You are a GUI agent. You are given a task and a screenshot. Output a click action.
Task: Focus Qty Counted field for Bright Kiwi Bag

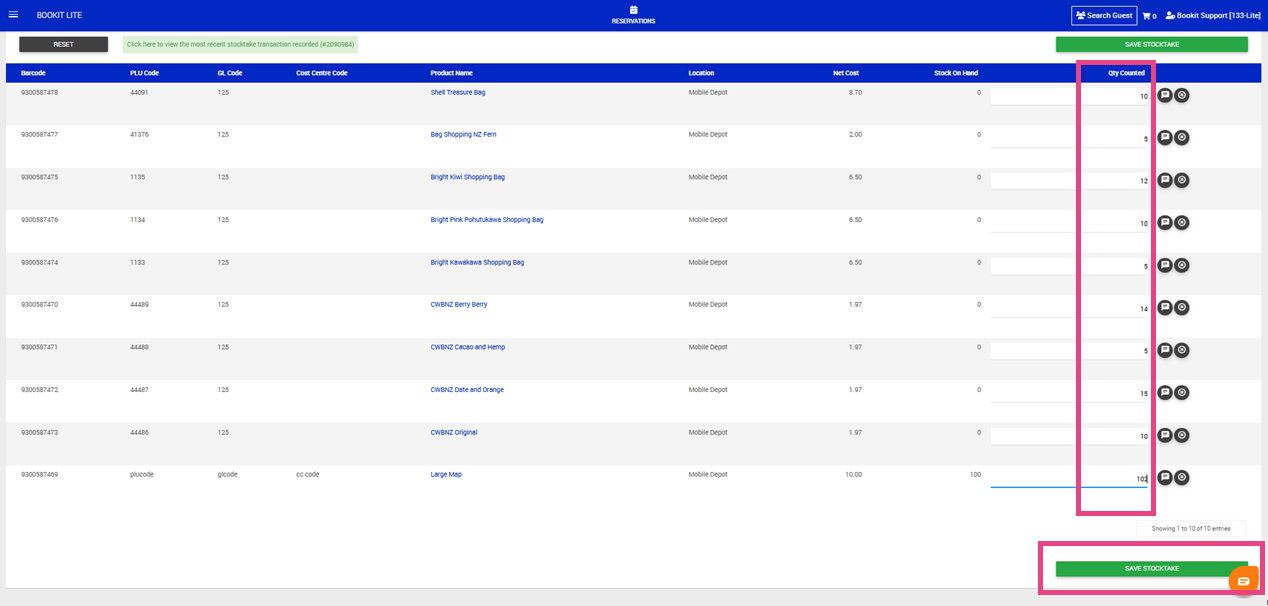pyautogui.click(x=1070, y=181)
